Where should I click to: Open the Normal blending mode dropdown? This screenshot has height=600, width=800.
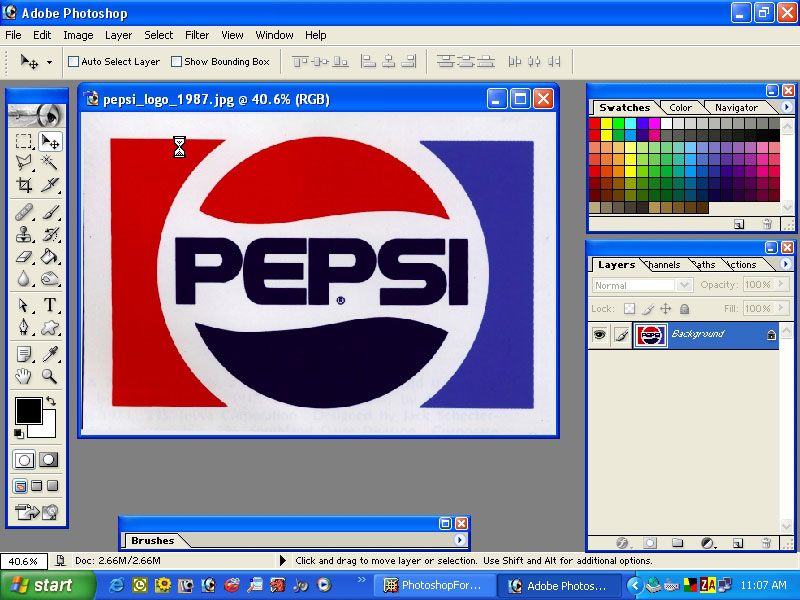(x=642, y=285)
